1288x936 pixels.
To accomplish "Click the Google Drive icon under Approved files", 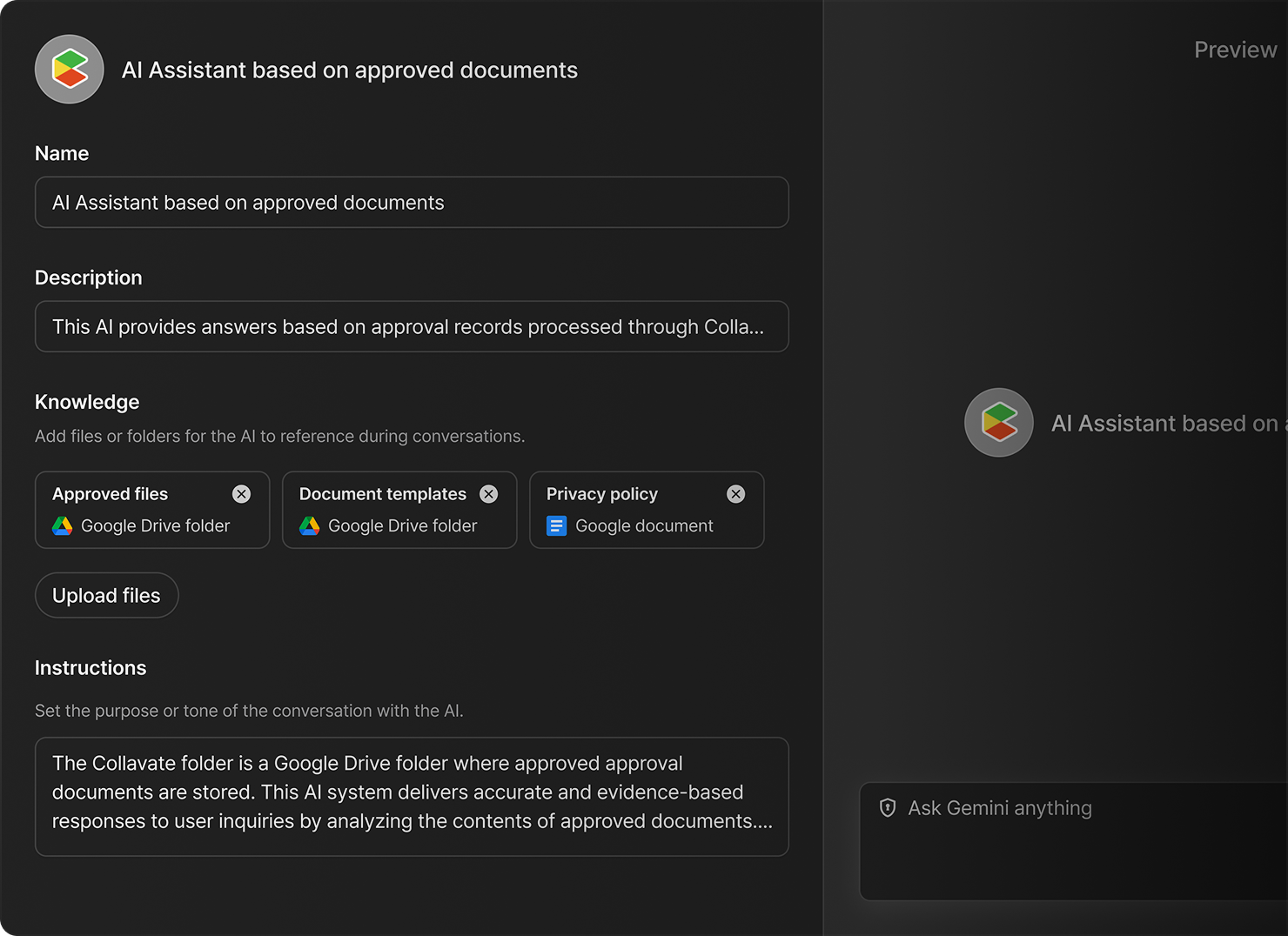I will pyautogui.click(x=63, y=526).
